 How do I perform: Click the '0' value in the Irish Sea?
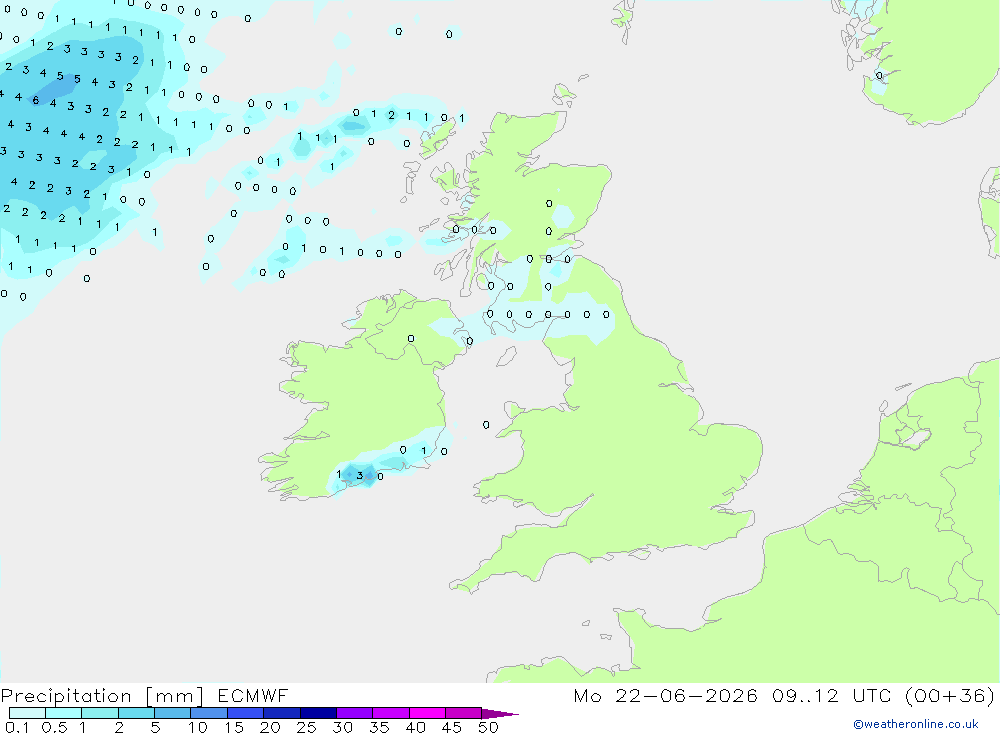486,425
